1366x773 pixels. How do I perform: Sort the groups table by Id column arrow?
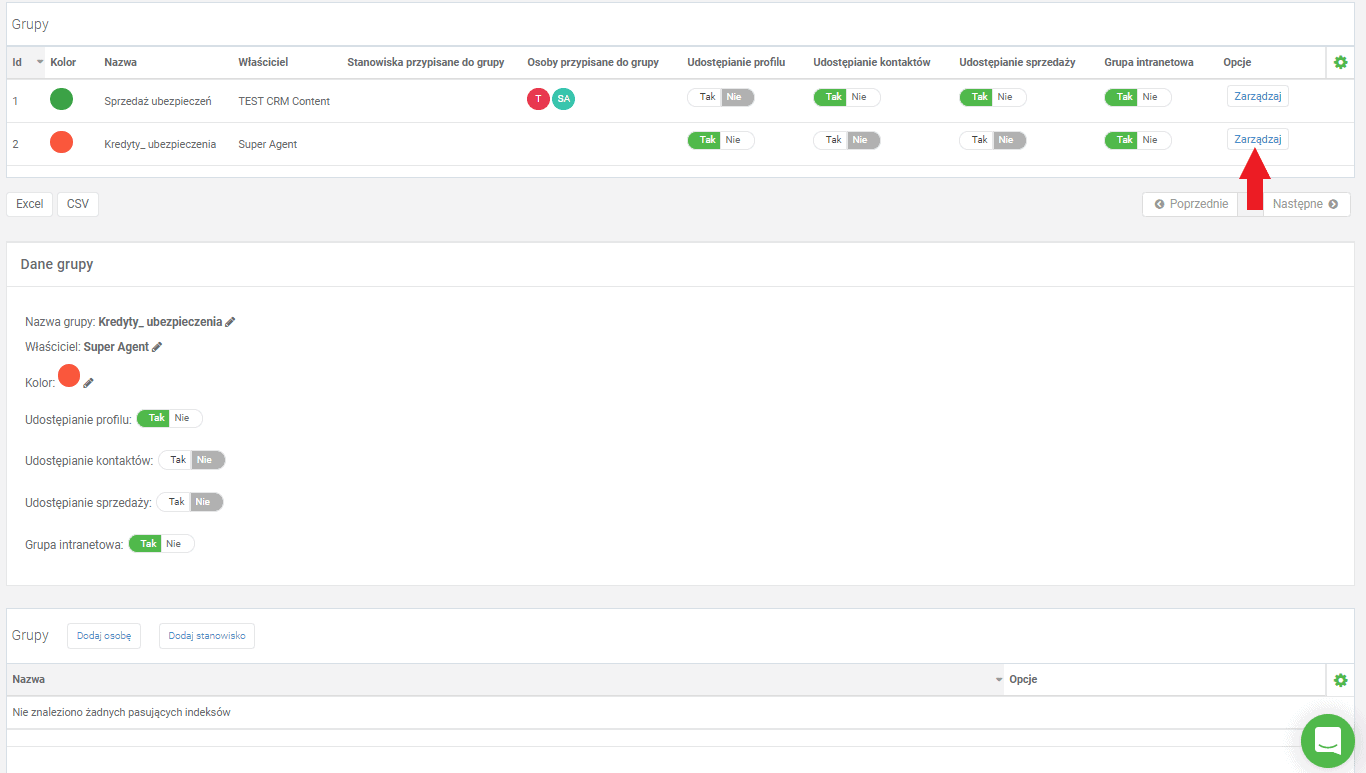pyautogui.click(x=40, y=62)
